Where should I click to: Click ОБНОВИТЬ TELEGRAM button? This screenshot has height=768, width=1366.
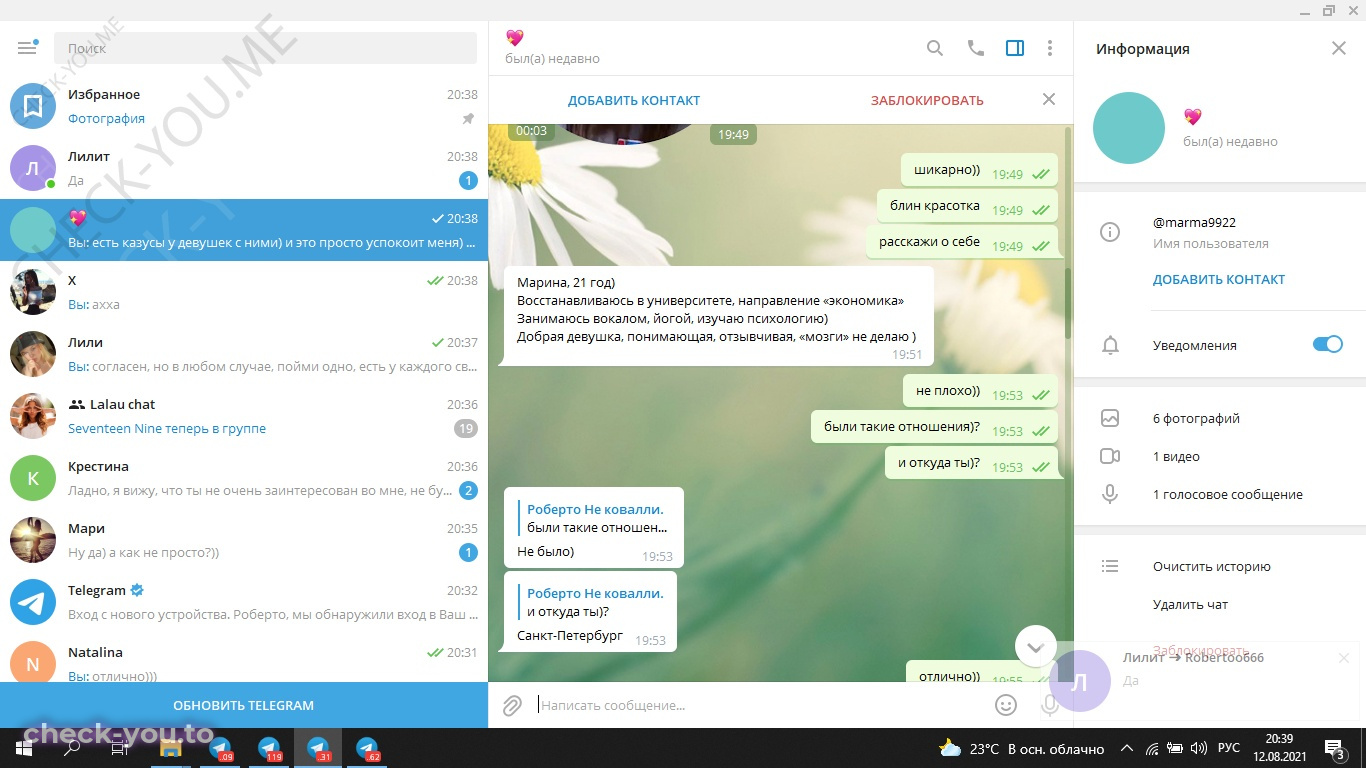244,705
